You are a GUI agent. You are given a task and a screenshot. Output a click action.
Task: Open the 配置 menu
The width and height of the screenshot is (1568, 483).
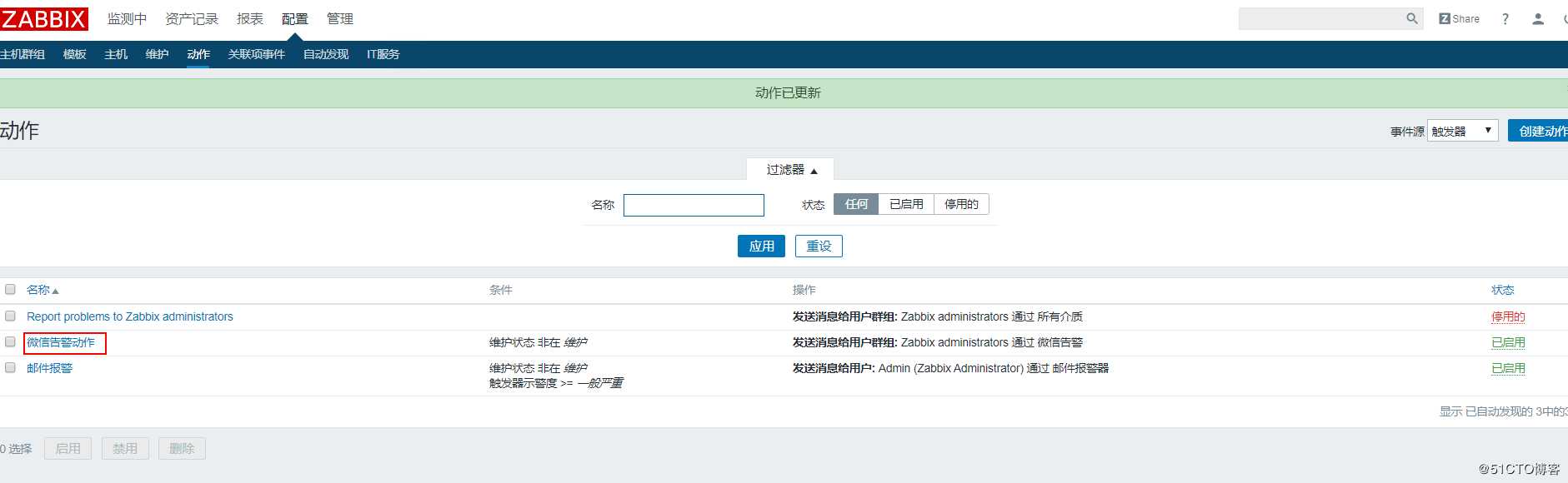295,18
